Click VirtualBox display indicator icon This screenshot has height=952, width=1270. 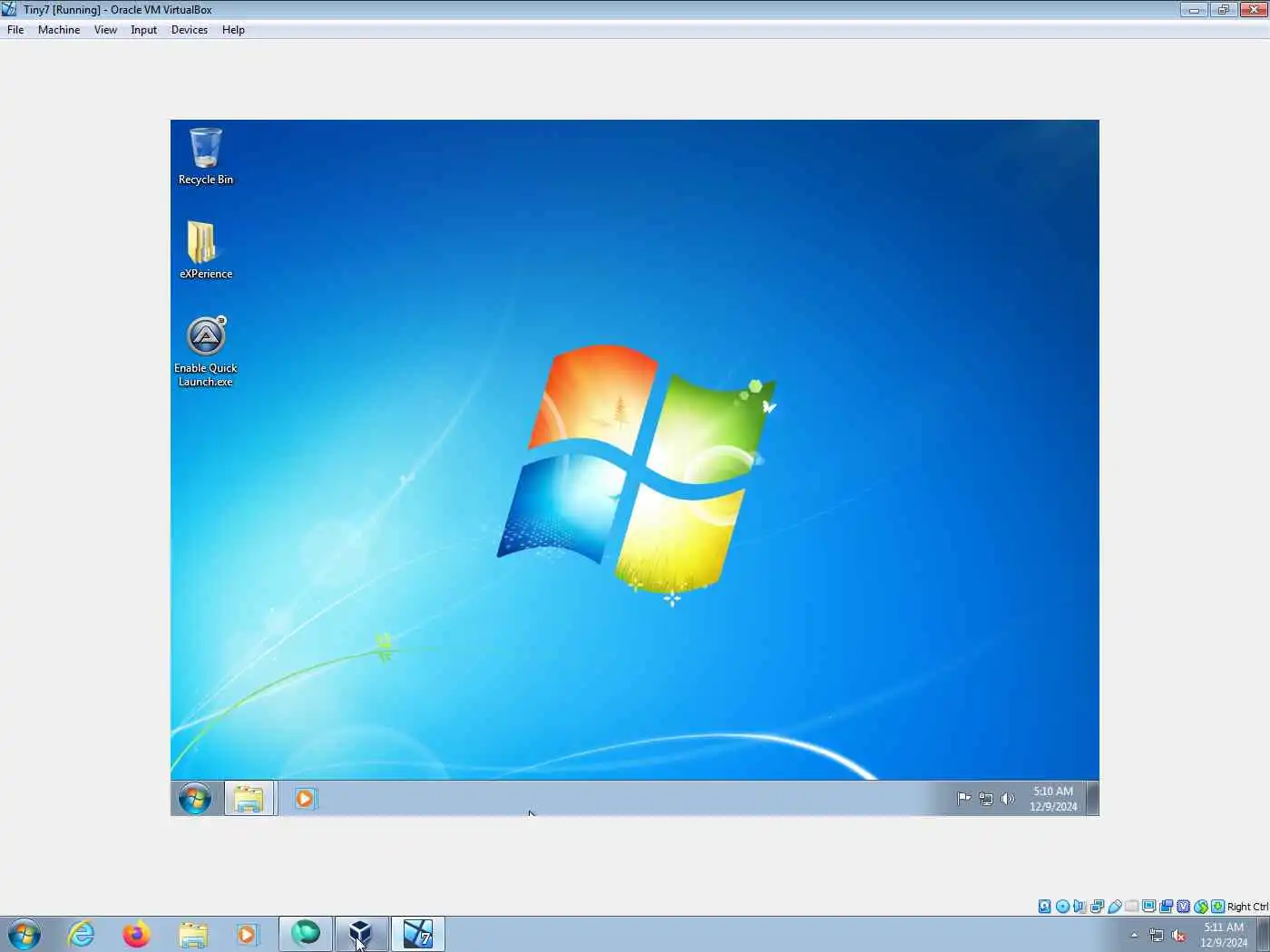[x=1148, y=907]
